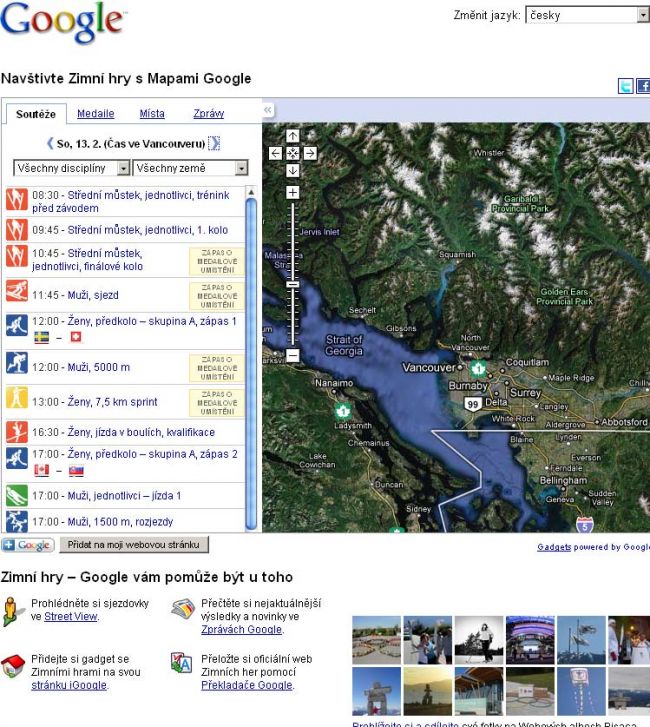Click biathlon icon for 7,5 km sprint
The height and width of the screenshot is (727, 650).
[17, 398]
